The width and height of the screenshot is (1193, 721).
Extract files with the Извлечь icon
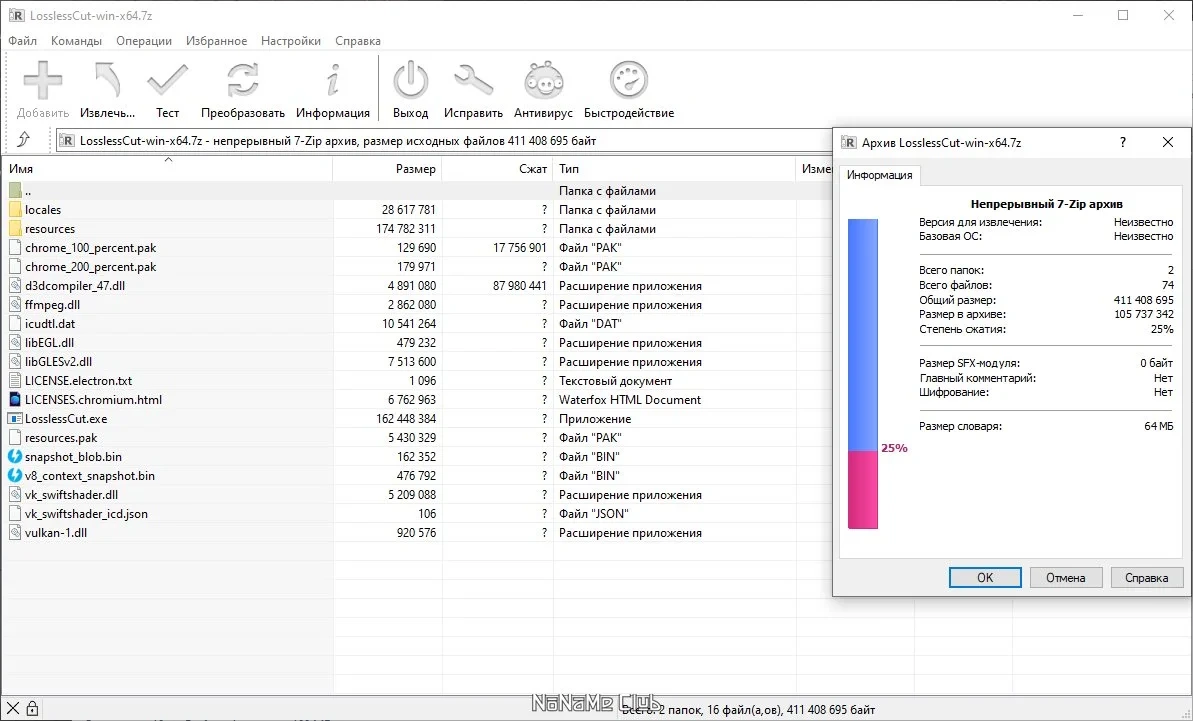click(107, 80)
